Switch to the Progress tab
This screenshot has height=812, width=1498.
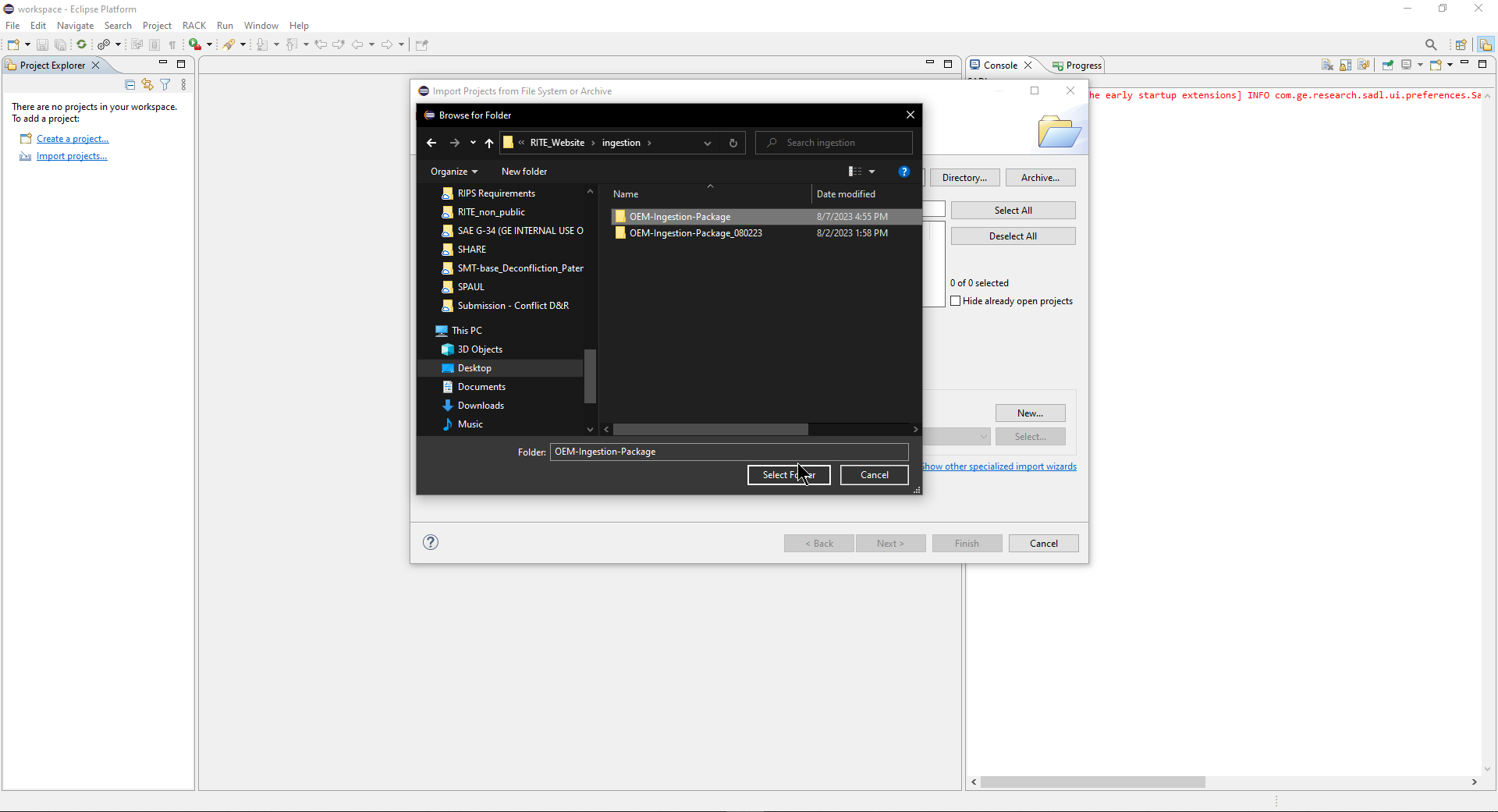point(1077,66)
